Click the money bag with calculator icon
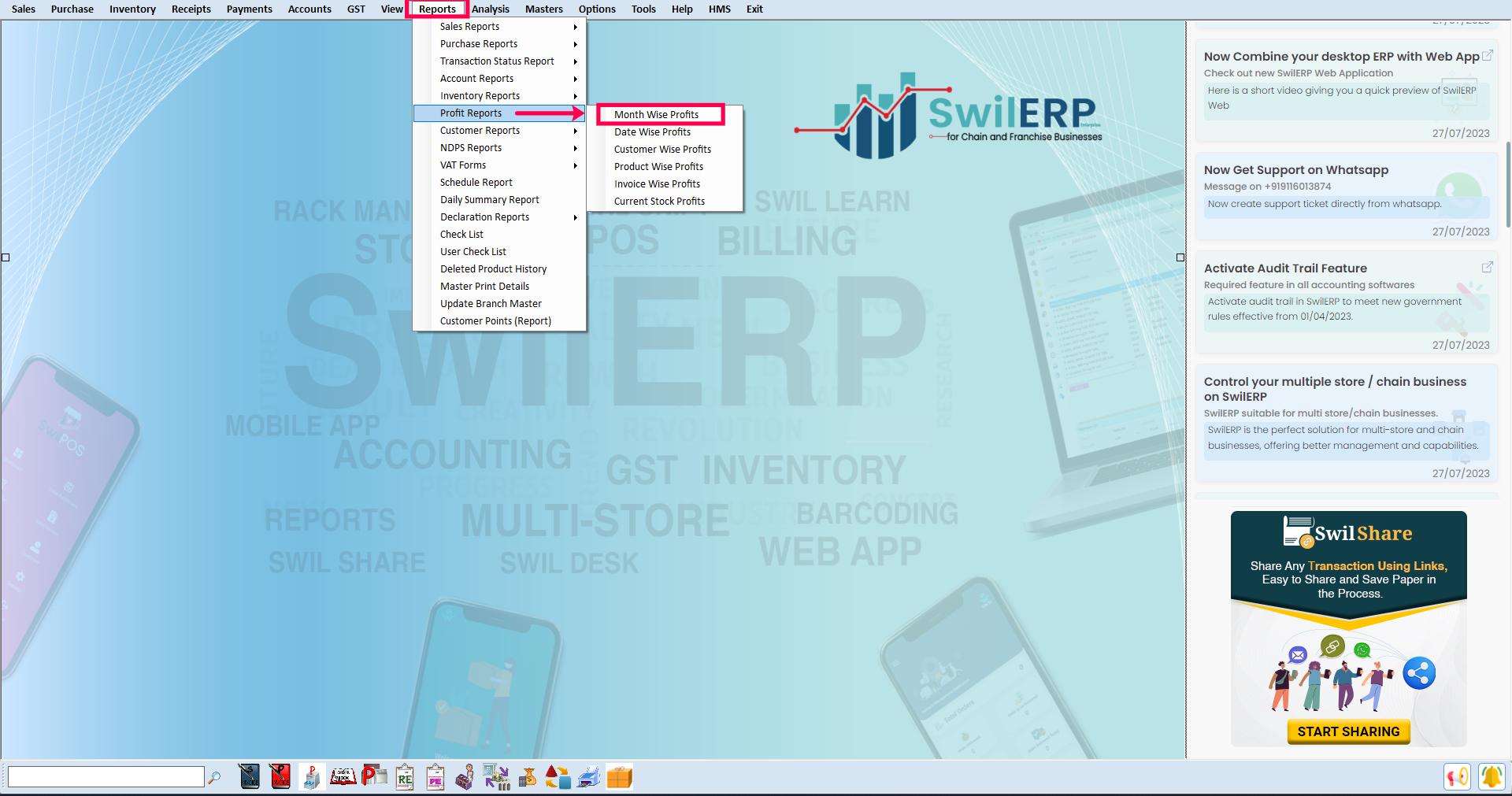Viewport: 1512px width, 796px height. click(x=528, y=776)
